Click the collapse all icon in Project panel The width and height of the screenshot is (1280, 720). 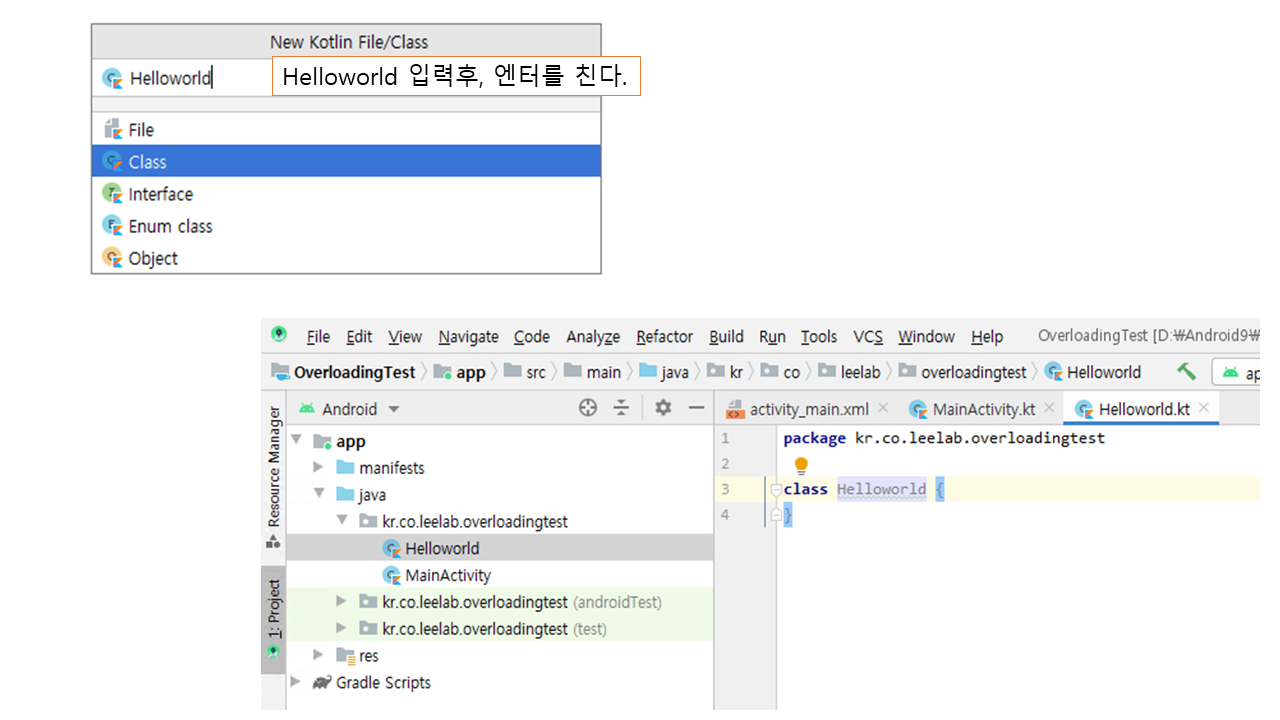click(621, 408)
